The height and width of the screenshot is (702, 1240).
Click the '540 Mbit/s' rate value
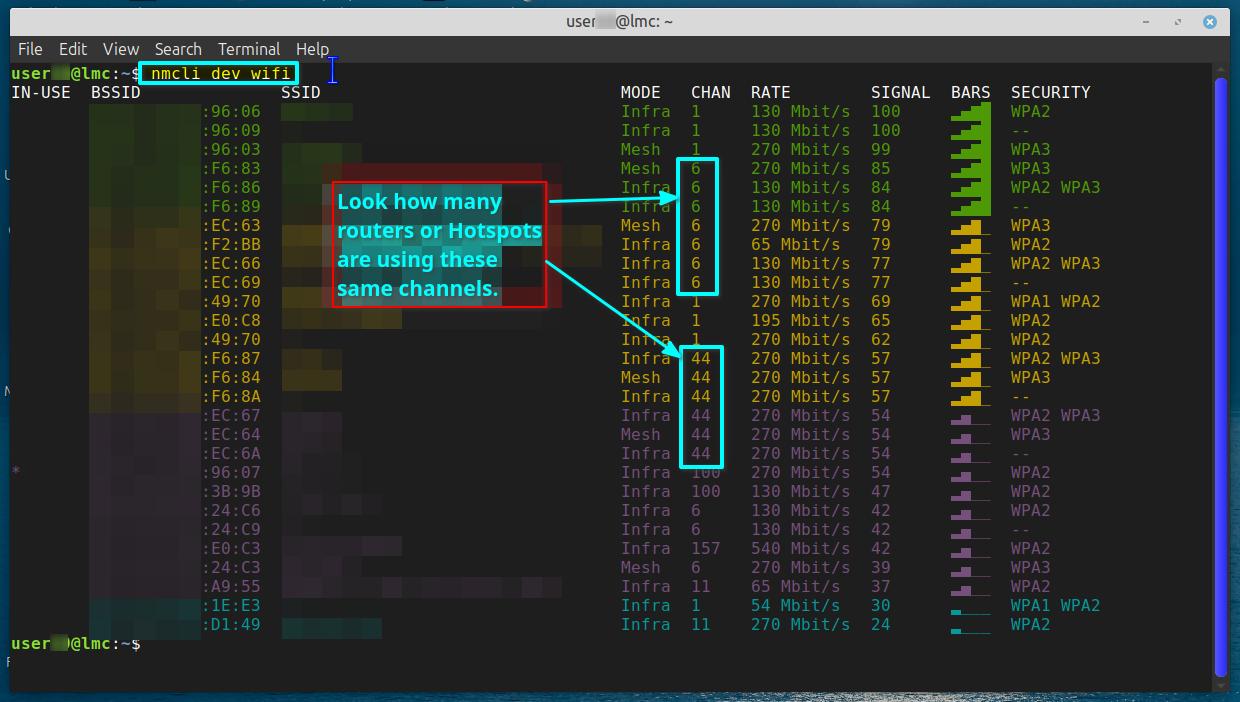(801, 548)
